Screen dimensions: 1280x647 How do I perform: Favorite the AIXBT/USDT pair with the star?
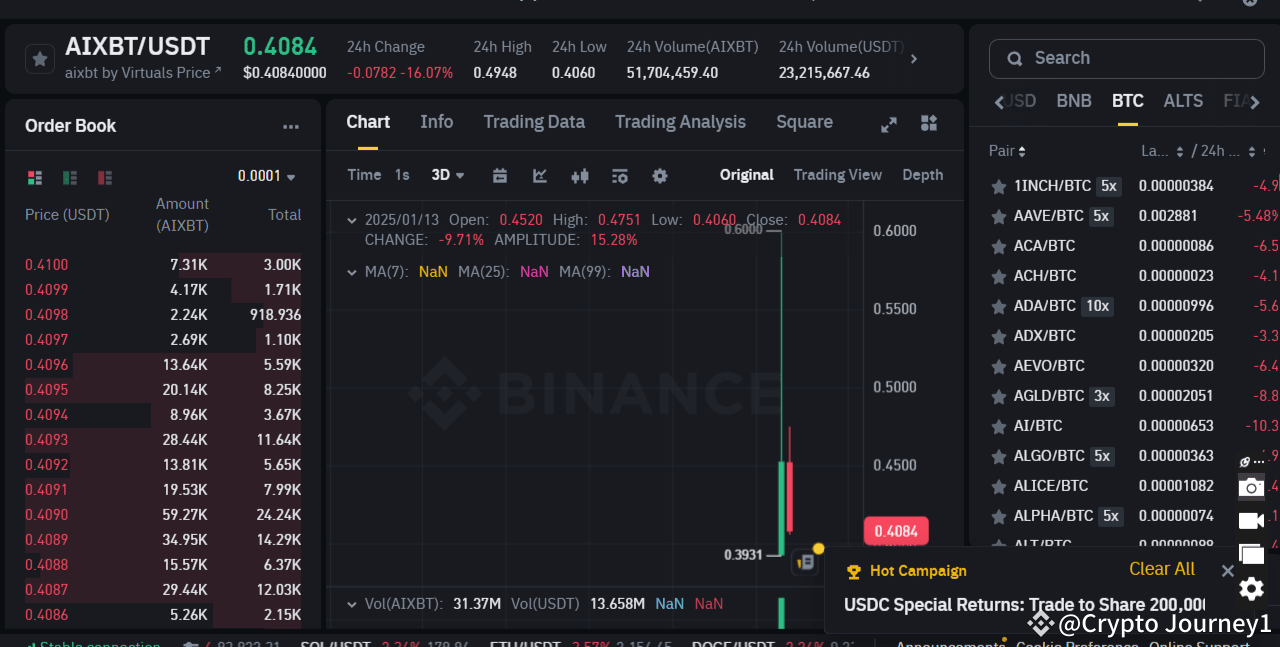click(40, 59)
